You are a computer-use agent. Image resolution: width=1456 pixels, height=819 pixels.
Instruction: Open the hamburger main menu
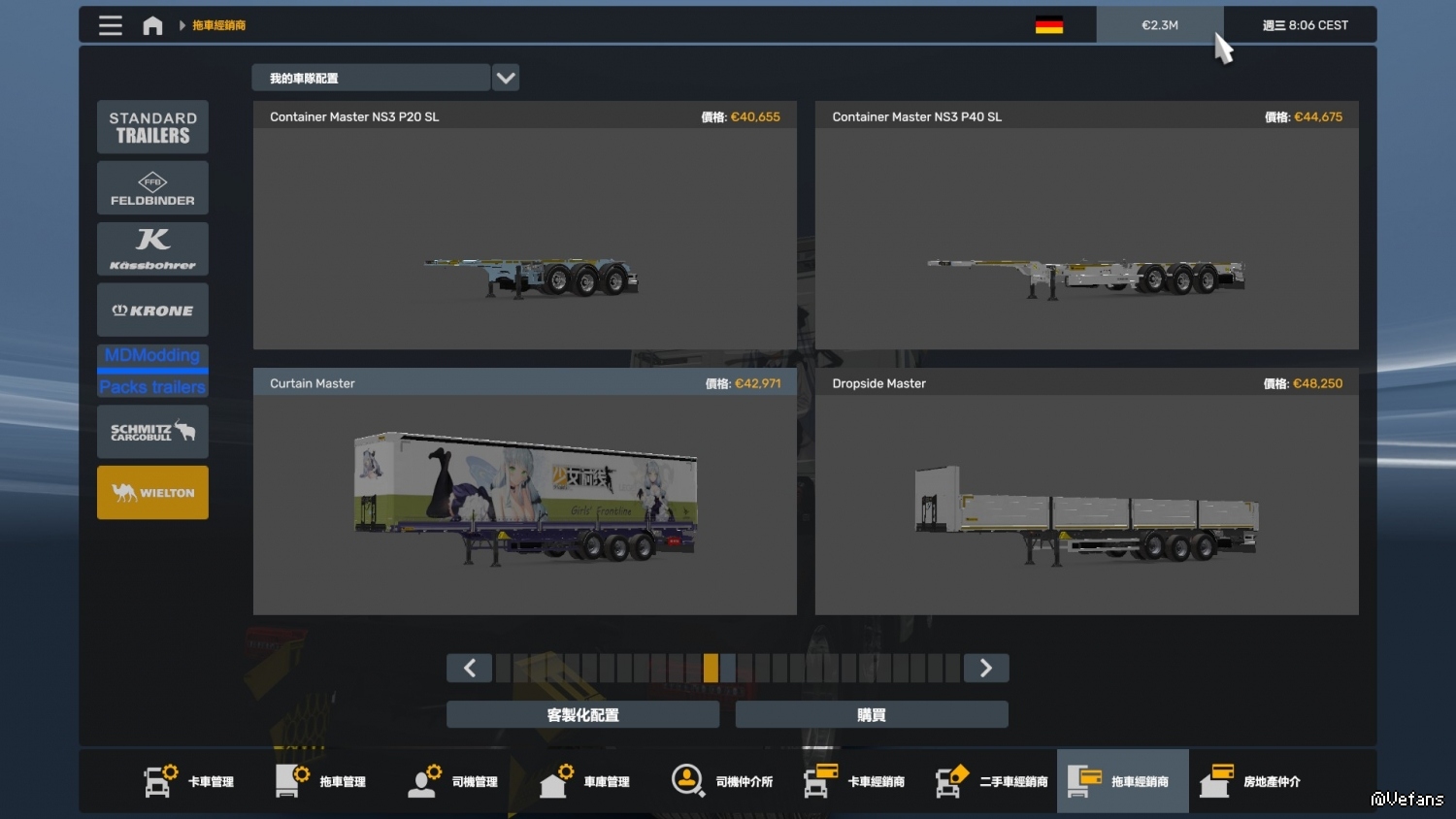click(111, 25)
